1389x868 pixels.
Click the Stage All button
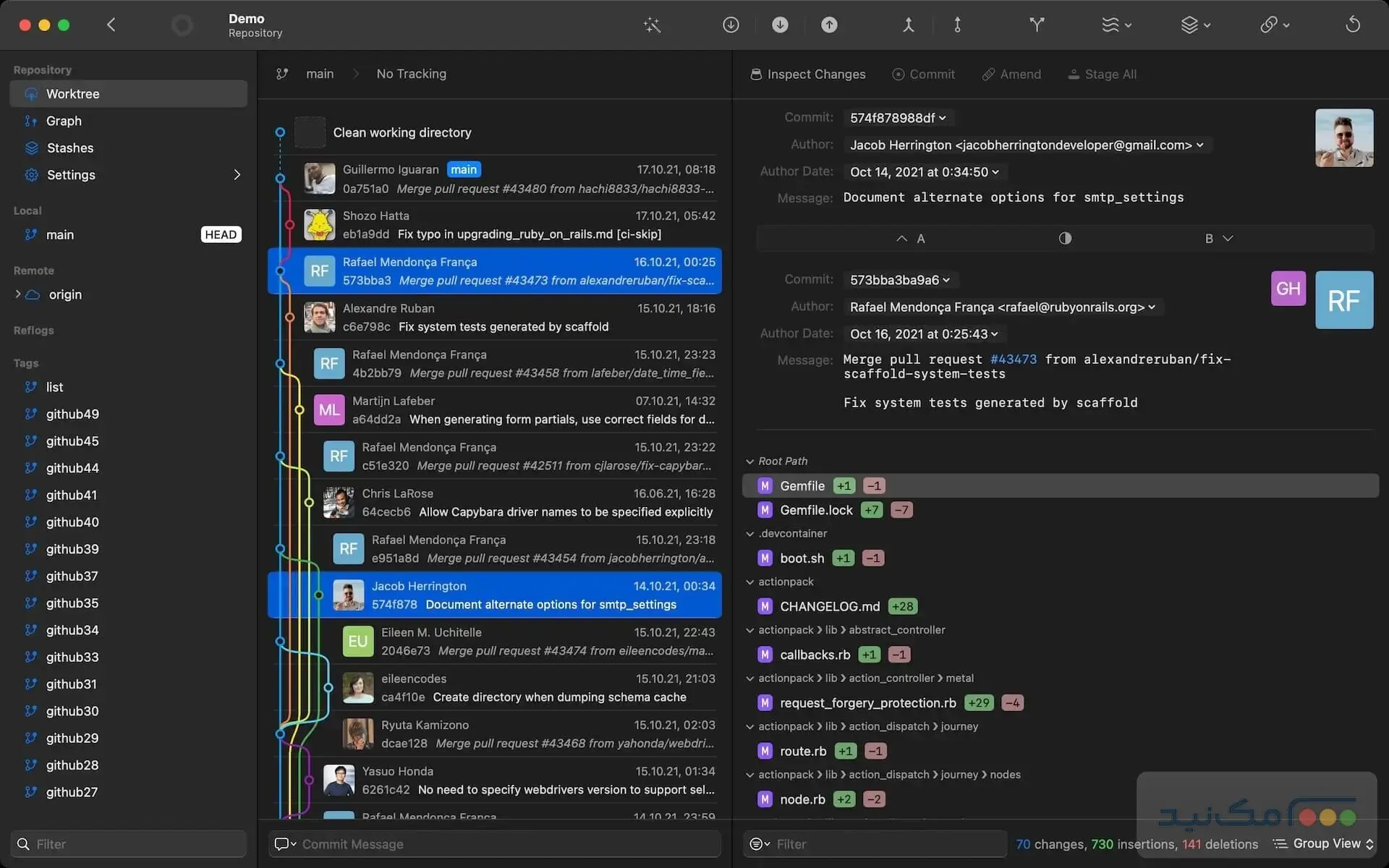pos(1102,74)
